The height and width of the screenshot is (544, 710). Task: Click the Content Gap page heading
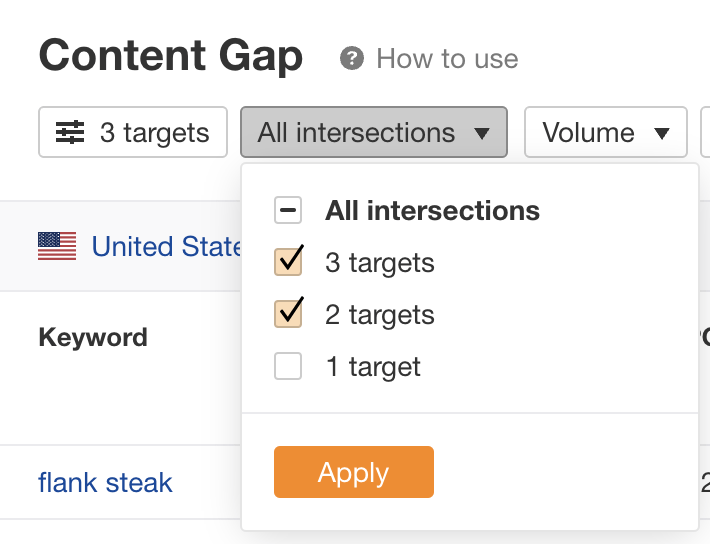(x=170, y=56)
